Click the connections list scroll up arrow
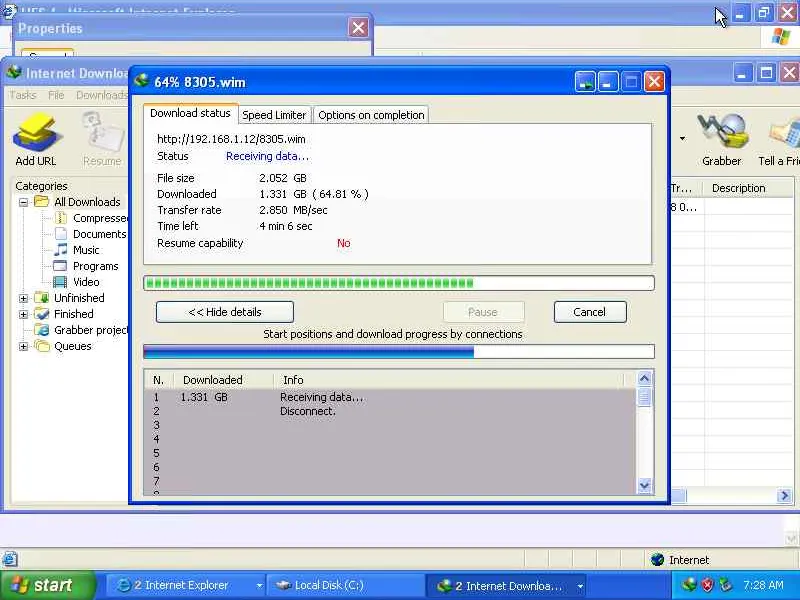 [644, 378]
